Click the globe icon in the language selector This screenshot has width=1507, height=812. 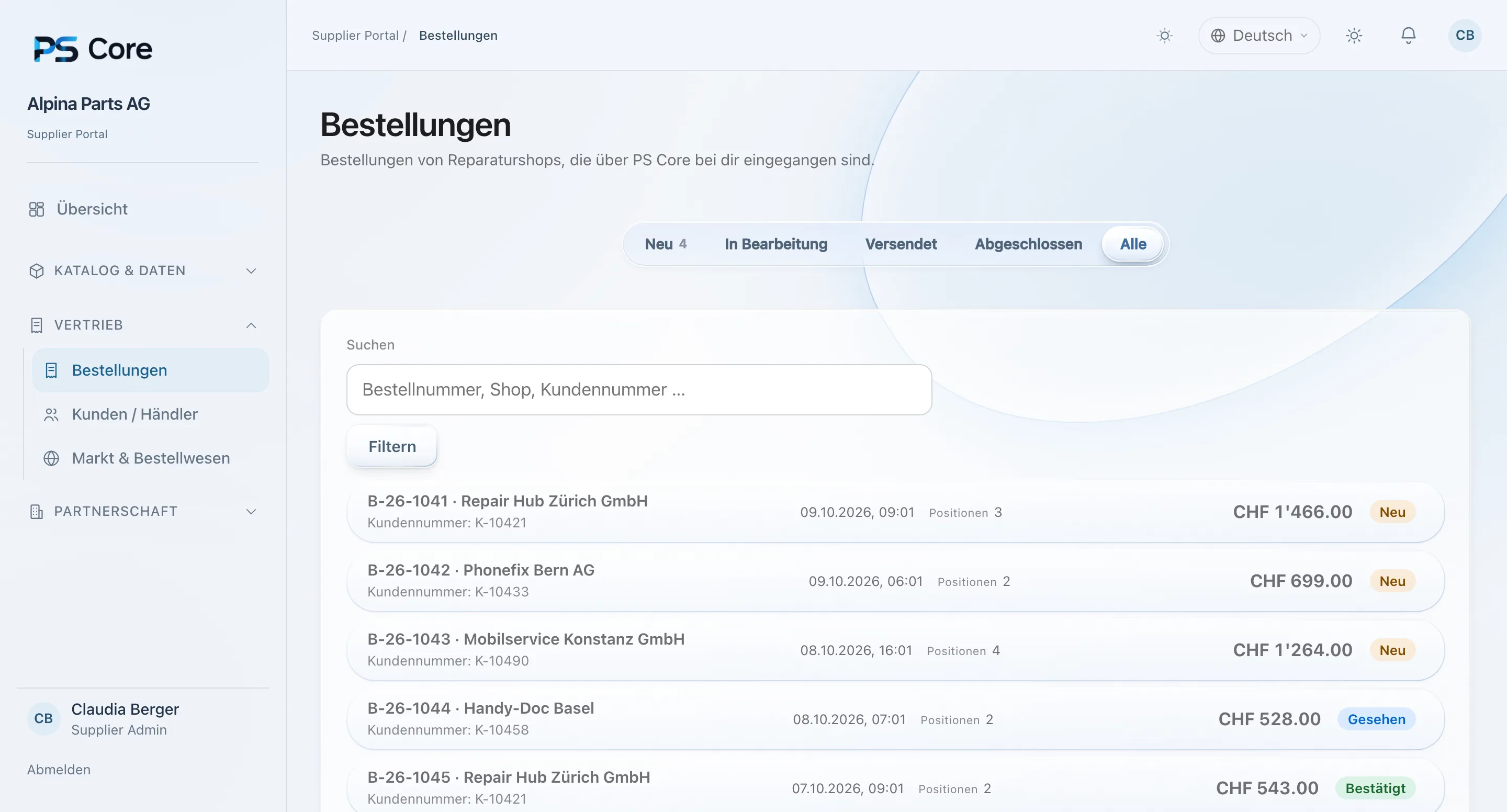[1218, 36]
